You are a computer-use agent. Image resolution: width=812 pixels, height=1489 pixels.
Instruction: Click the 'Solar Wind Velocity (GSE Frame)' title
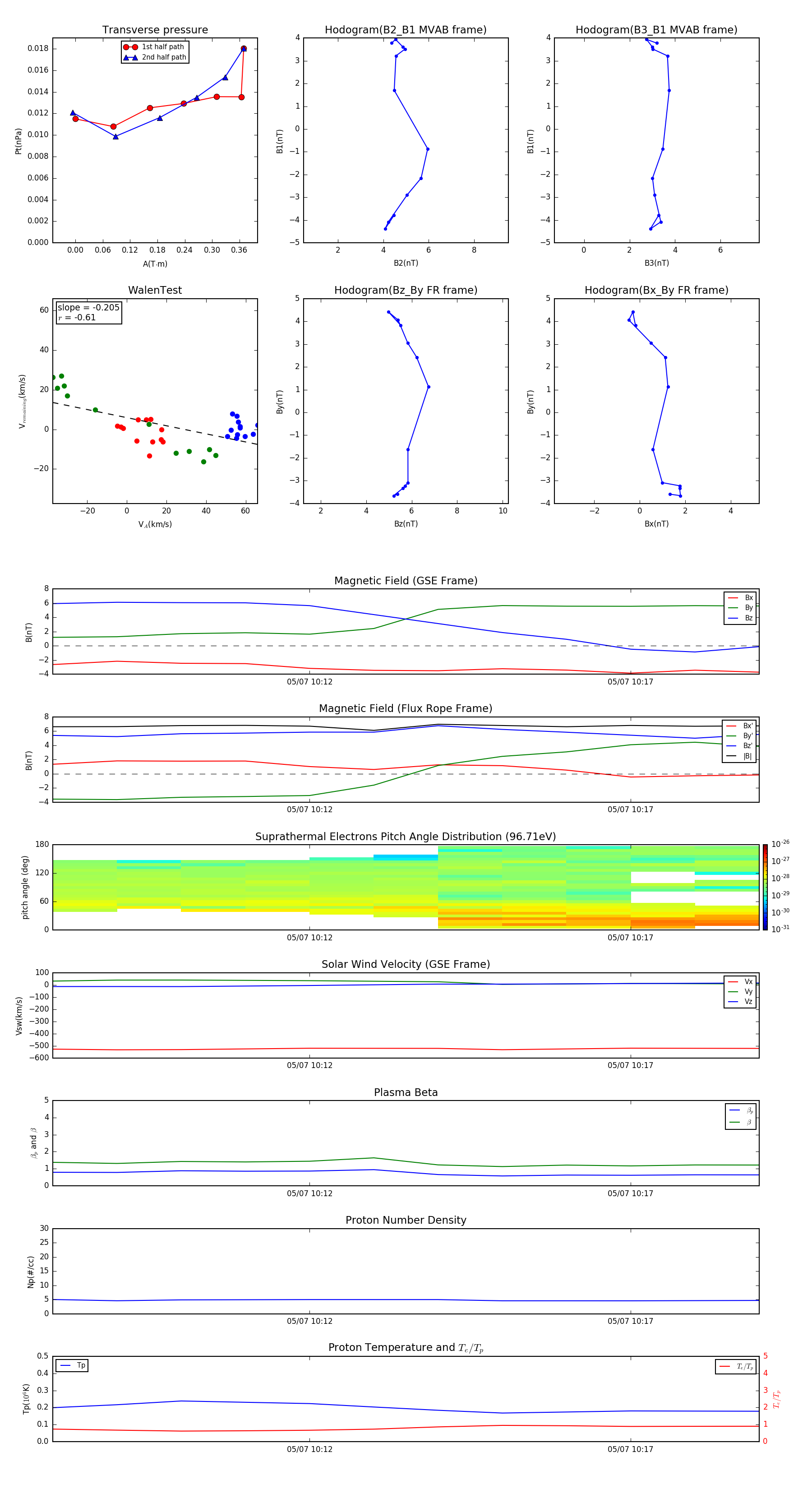(406, 965)
